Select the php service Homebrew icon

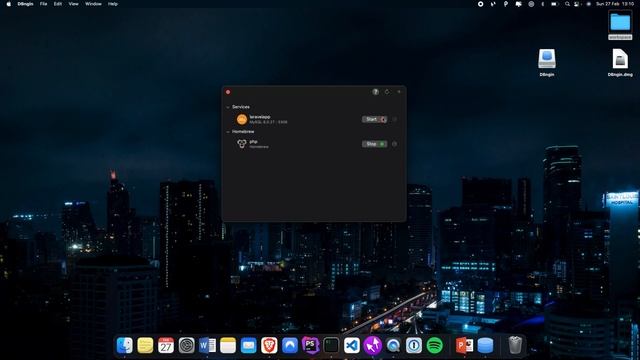tap(242, 144)
